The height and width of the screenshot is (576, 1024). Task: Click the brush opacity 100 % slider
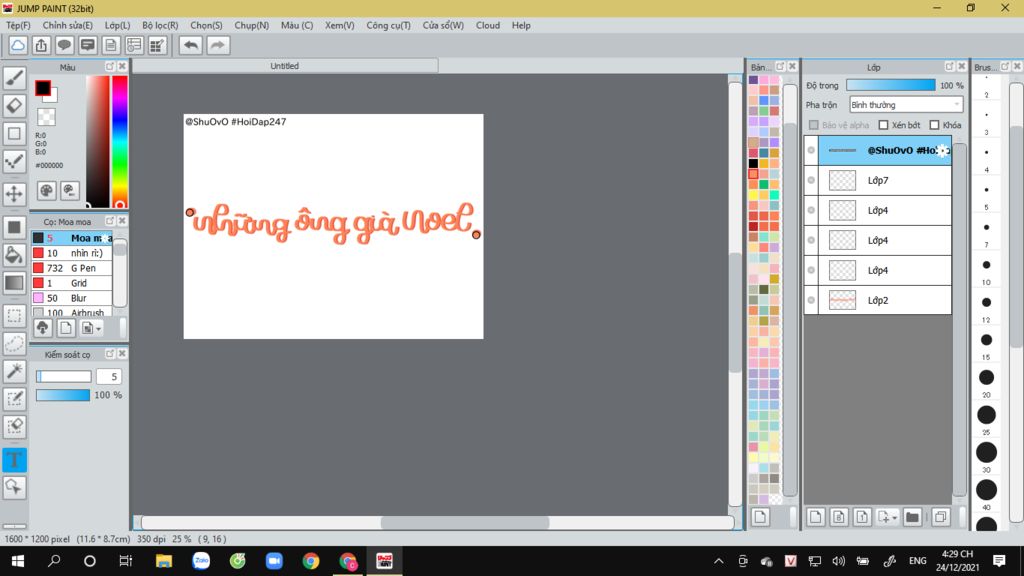point(63,395)
